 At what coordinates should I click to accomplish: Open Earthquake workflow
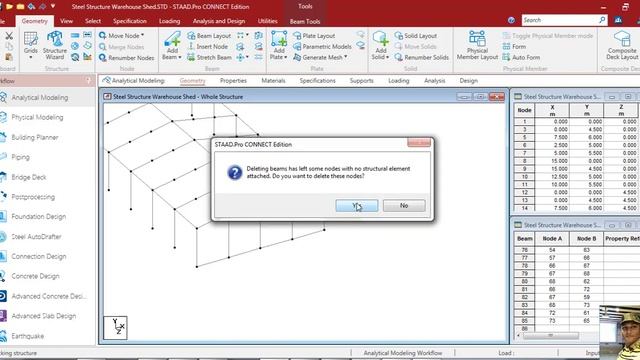point(27,336)
